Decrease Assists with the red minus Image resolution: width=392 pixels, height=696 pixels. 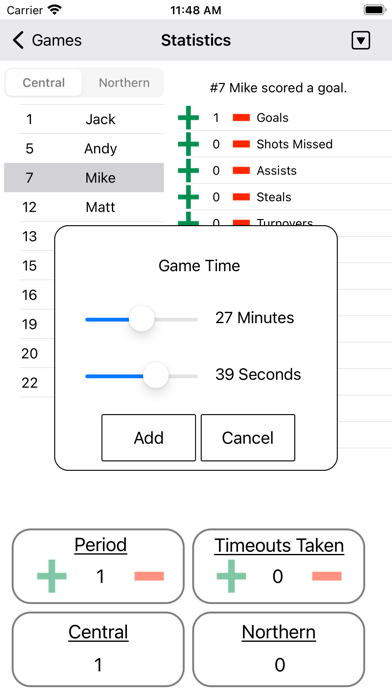[241, 170]
